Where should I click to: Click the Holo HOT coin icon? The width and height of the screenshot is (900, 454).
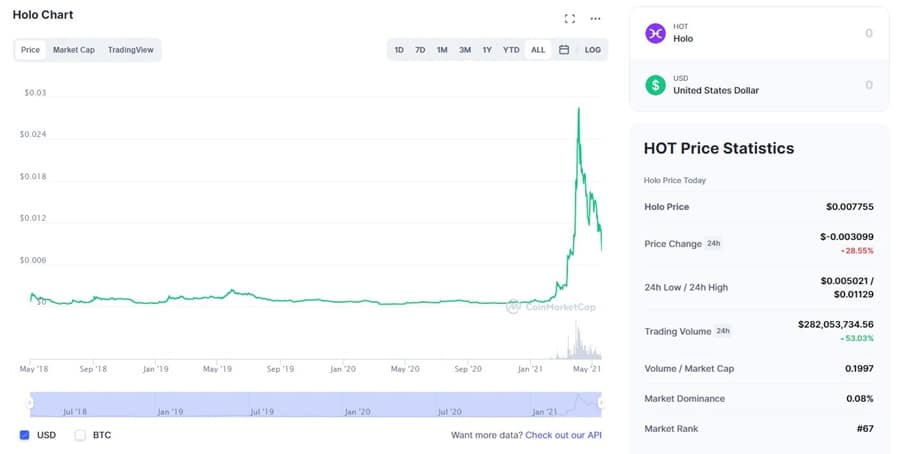click(656, 33)
